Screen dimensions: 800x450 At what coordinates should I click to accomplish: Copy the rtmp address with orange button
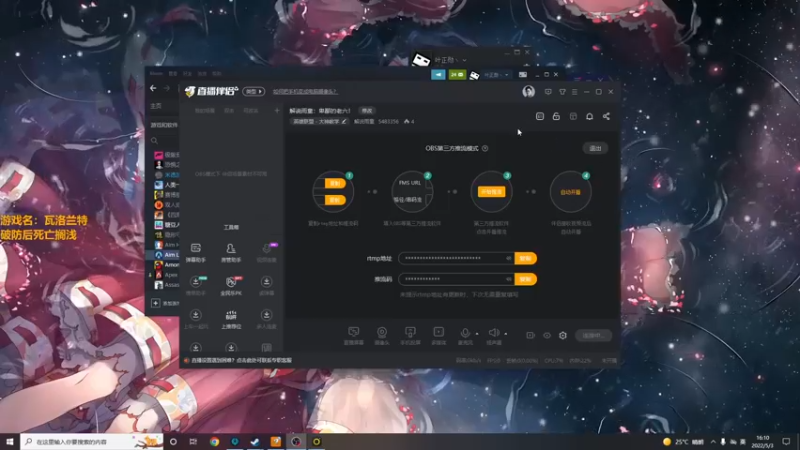526,258
